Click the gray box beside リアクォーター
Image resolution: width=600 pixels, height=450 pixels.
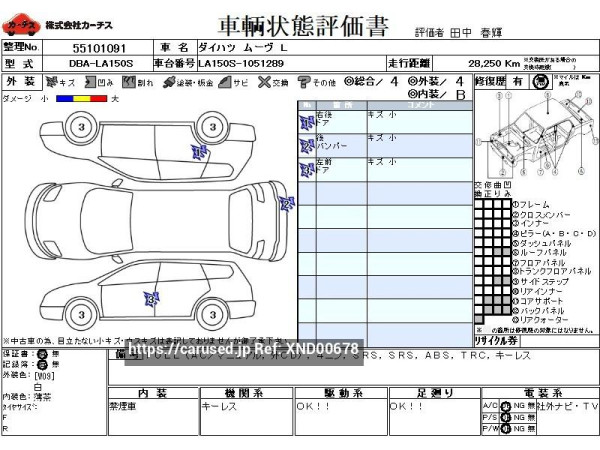coord(479,319)
